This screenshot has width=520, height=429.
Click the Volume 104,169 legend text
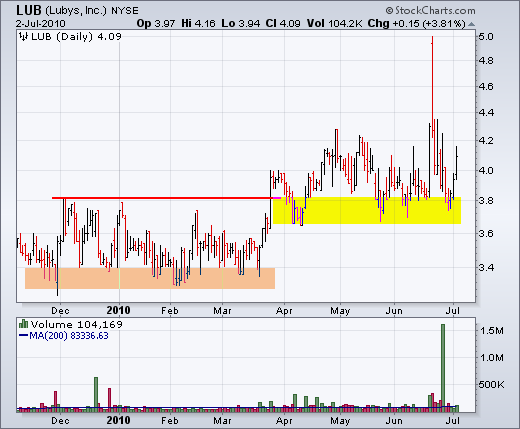(x=76, y=324)
